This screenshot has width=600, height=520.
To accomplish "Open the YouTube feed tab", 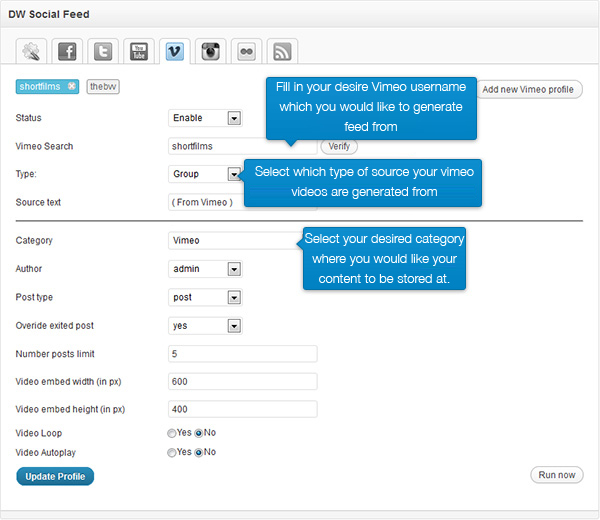I will 139,51.
